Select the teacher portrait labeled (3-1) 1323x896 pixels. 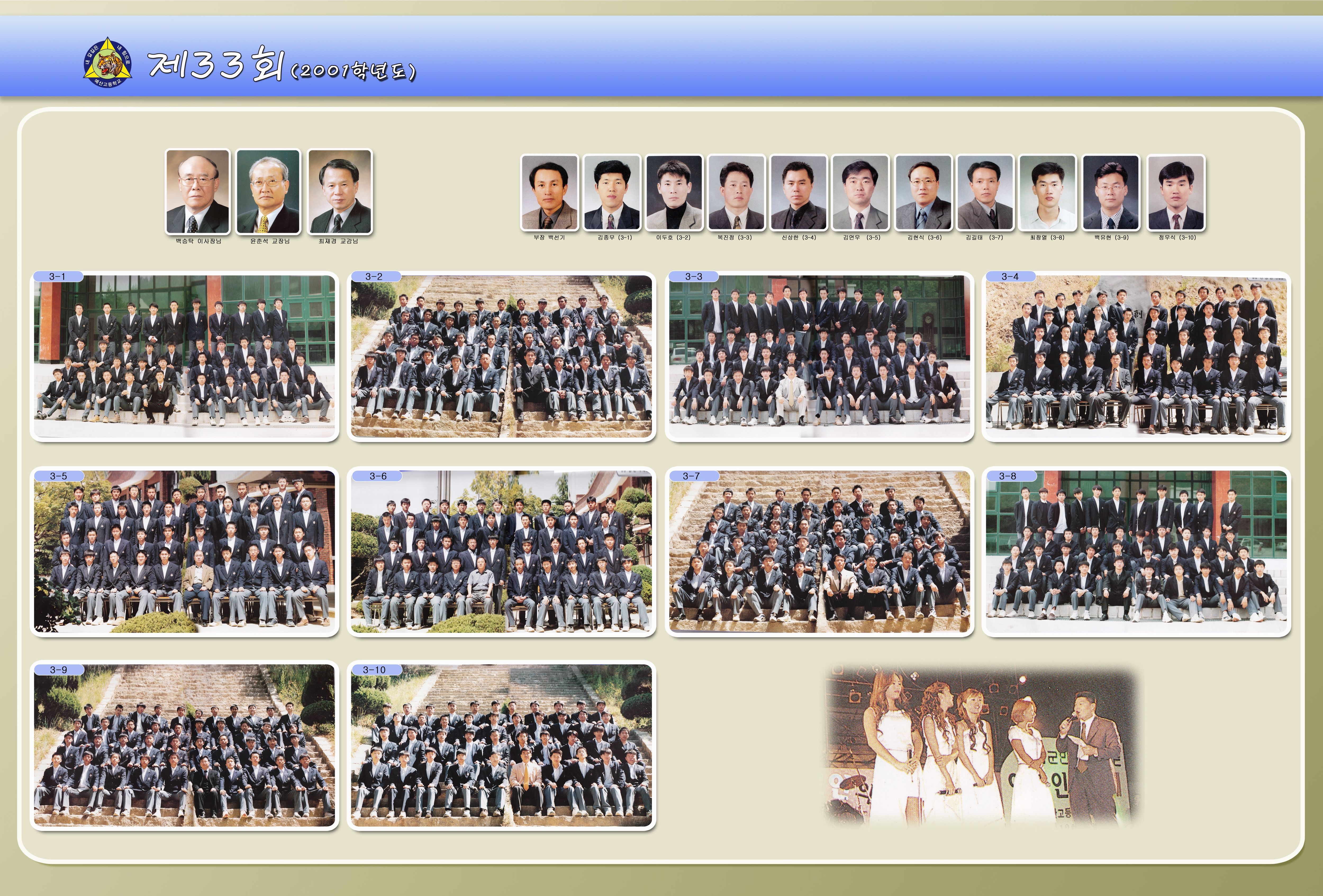coord(612,192)
